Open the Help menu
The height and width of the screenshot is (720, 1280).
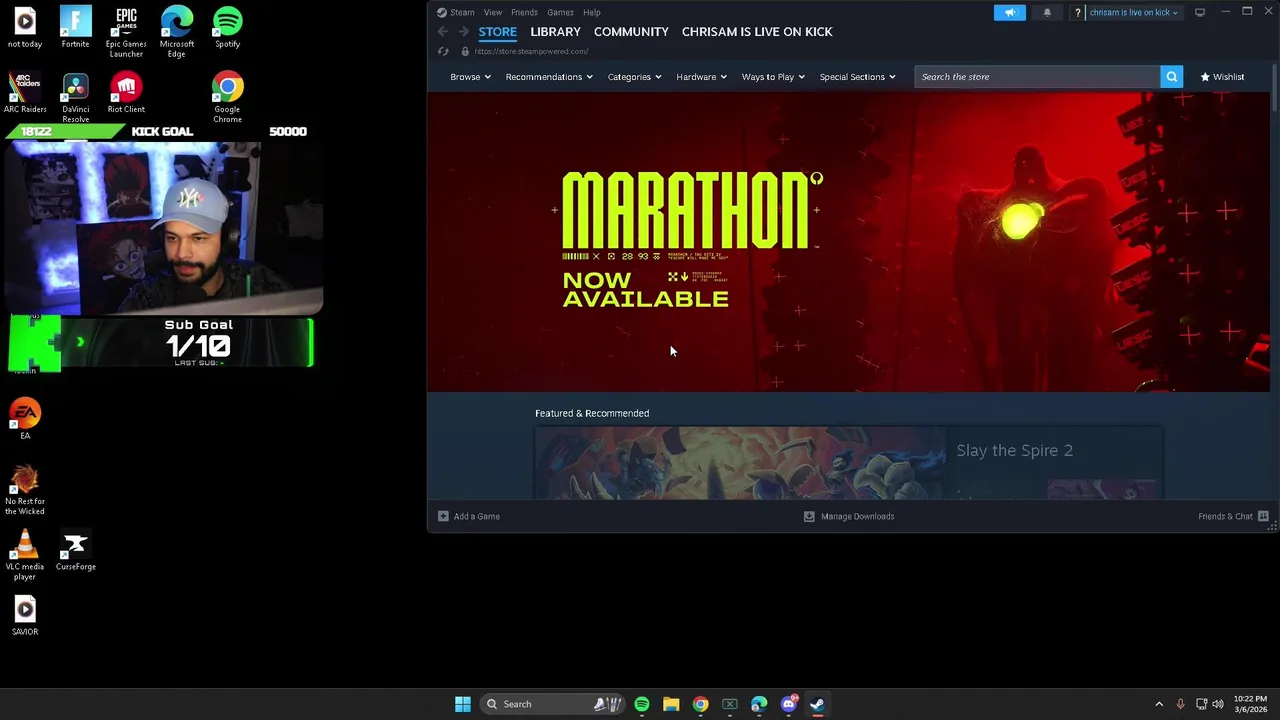pos(592,12)
